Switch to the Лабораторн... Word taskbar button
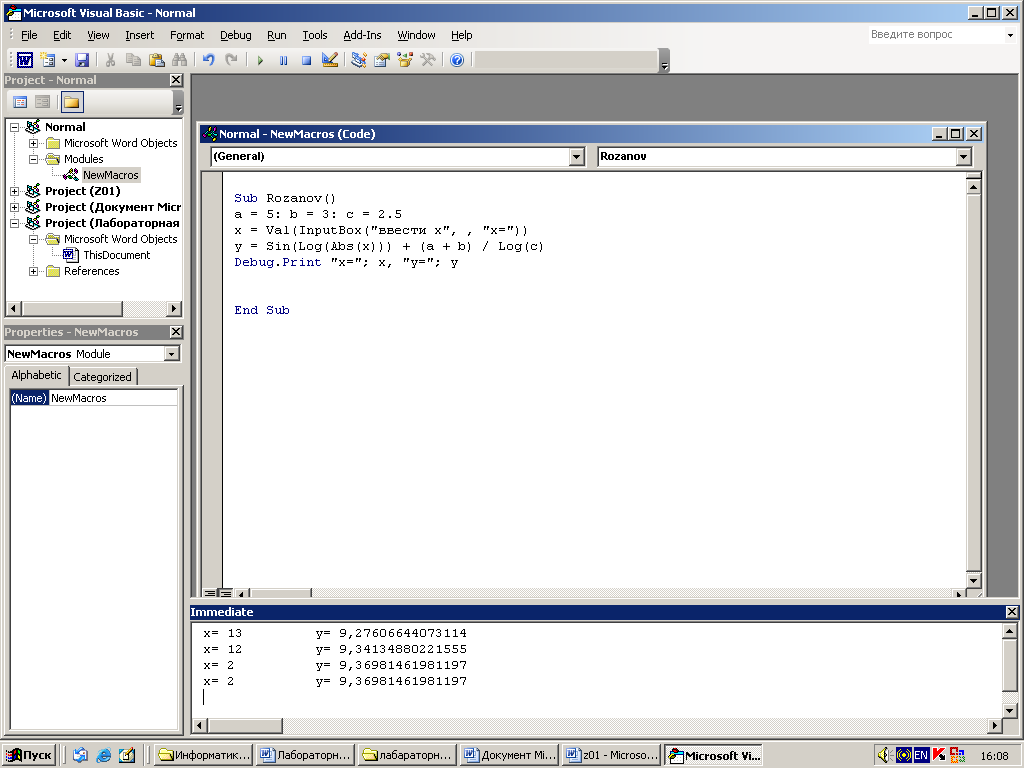1024x768 pixels. click(305, 756)
